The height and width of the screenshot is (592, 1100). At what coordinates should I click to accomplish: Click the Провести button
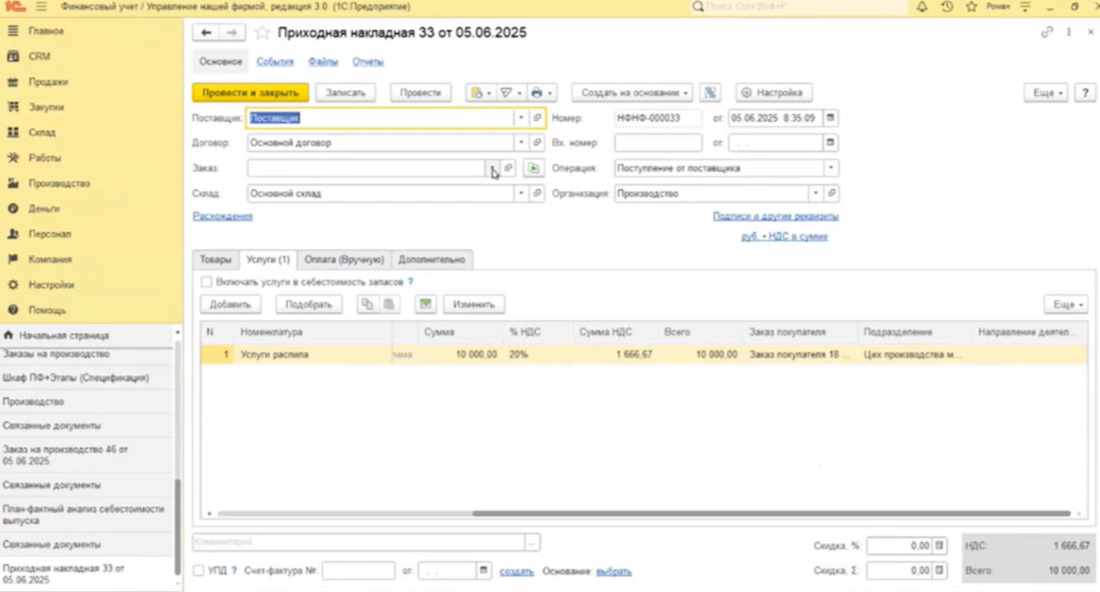(420, 93)
